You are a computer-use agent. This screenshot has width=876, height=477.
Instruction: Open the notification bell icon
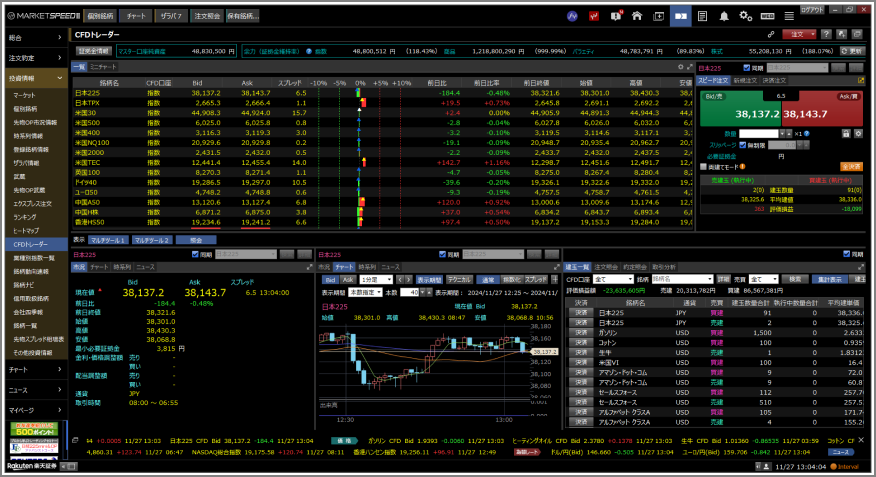(724, 16)
